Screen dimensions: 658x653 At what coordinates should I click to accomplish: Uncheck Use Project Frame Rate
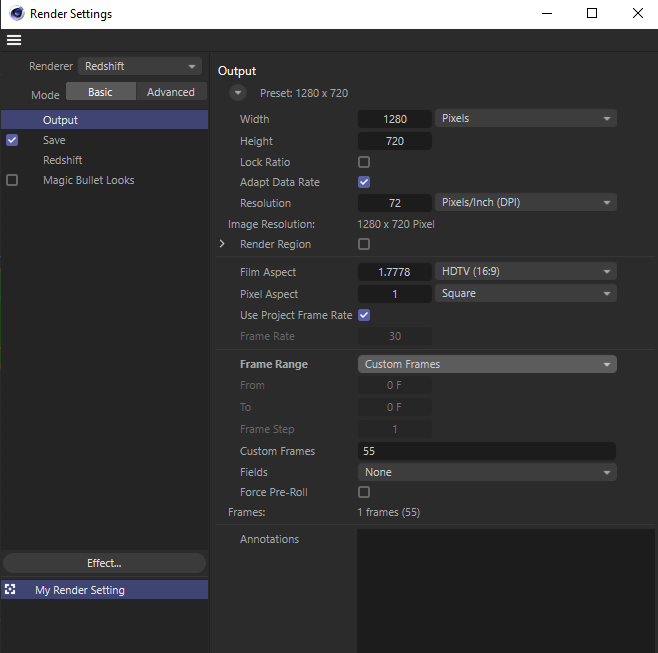[364, 315]
